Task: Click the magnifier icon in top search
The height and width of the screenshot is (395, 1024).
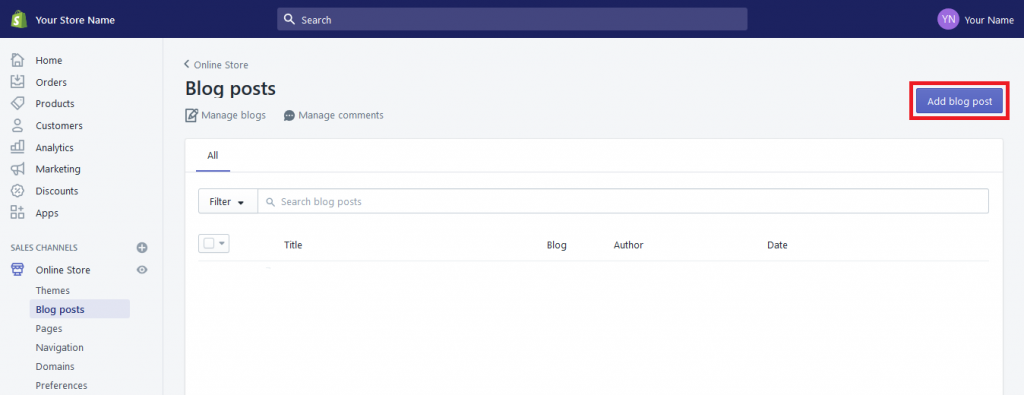Action: pyautogui.click(x=290, y=20)
